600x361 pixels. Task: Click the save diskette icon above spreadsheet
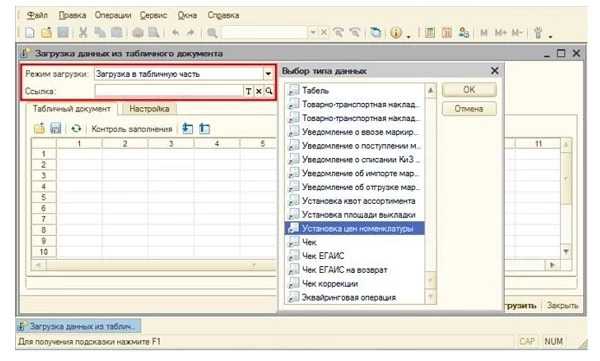pos(56,129)
